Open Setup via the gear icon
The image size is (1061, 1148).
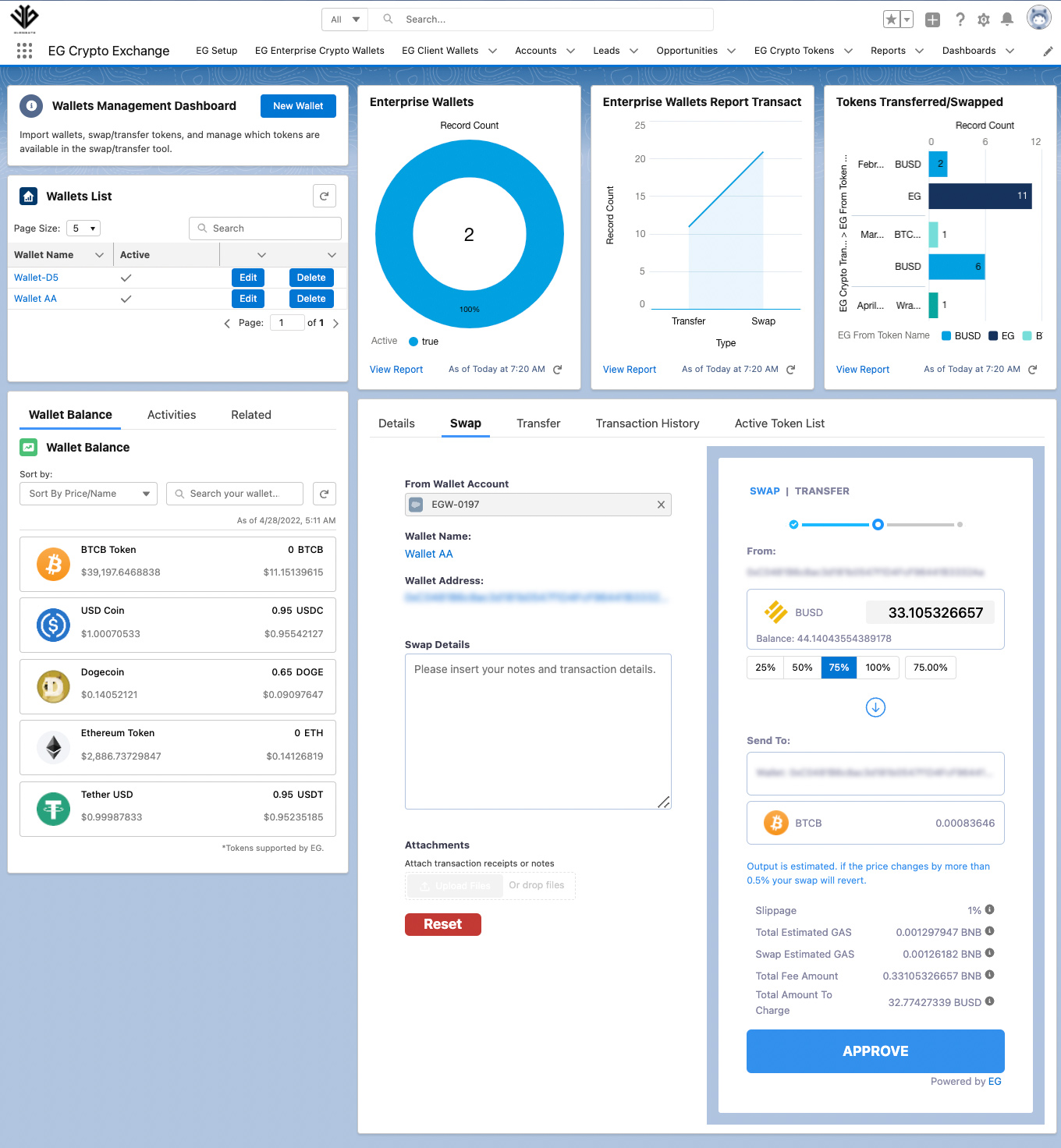983,19
